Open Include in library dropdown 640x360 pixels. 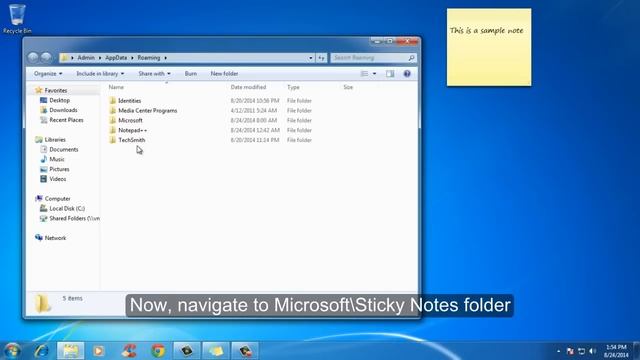pos(100,74)
